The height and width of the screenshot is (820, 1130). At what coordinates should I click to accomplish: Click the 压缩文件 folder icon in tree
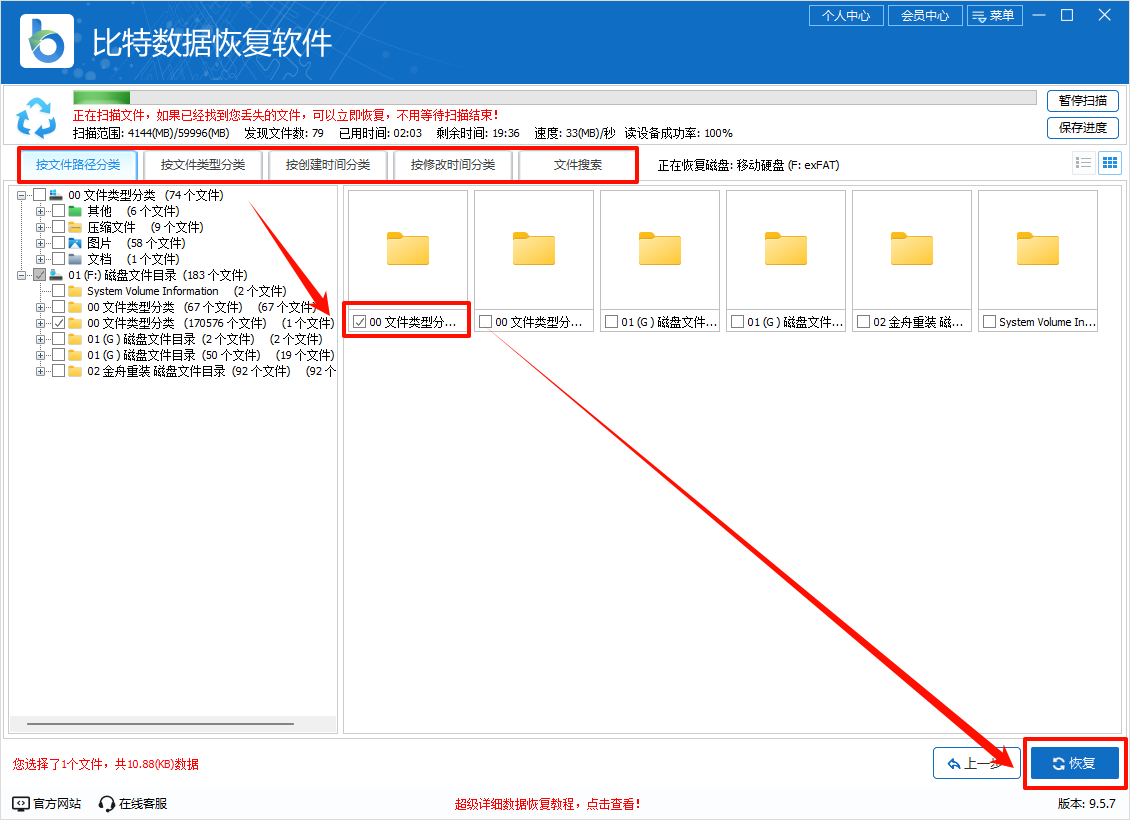(75, 227)
